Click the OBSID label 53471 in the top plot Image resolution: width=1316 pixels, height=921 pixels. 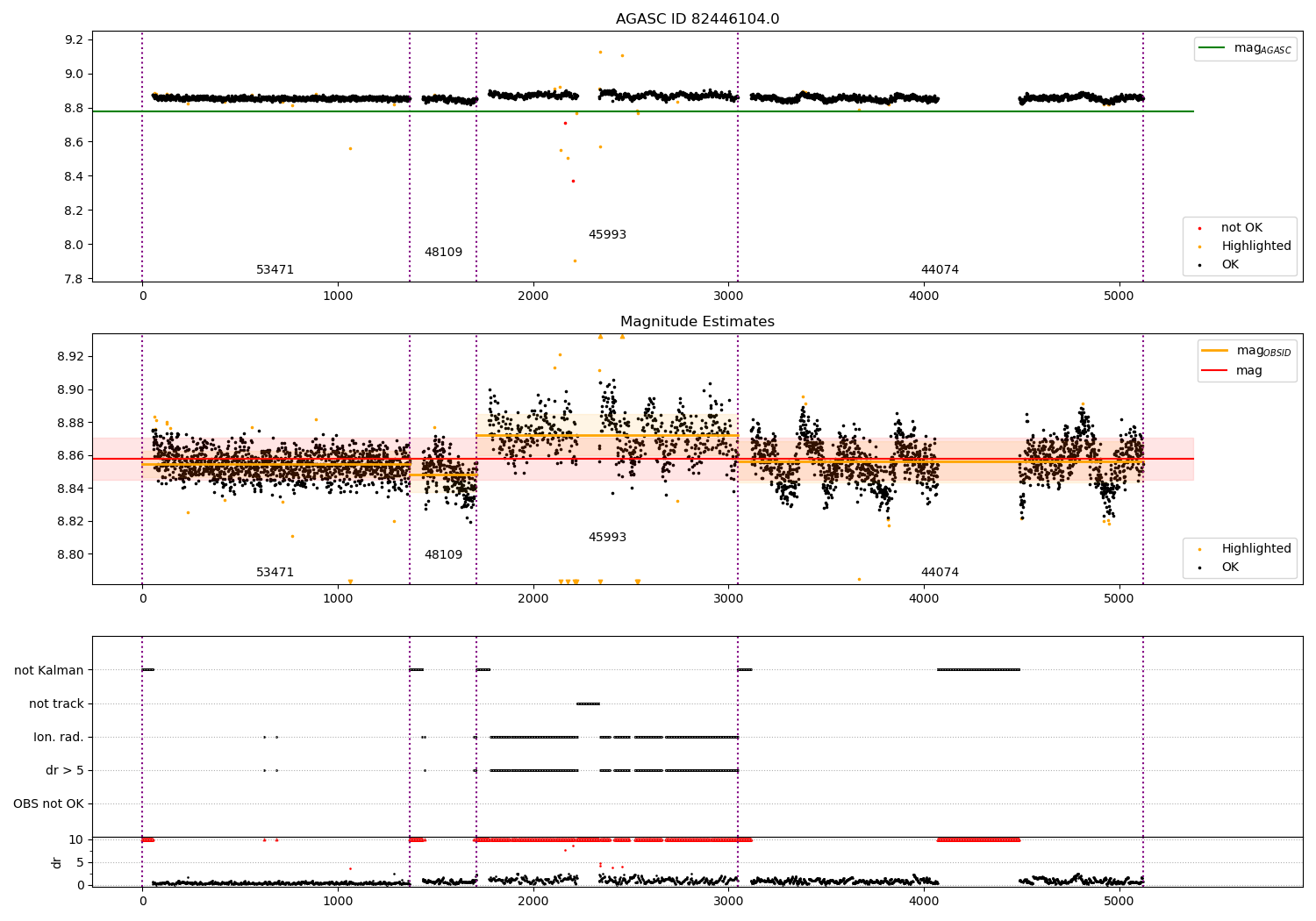tap(275, 270)
